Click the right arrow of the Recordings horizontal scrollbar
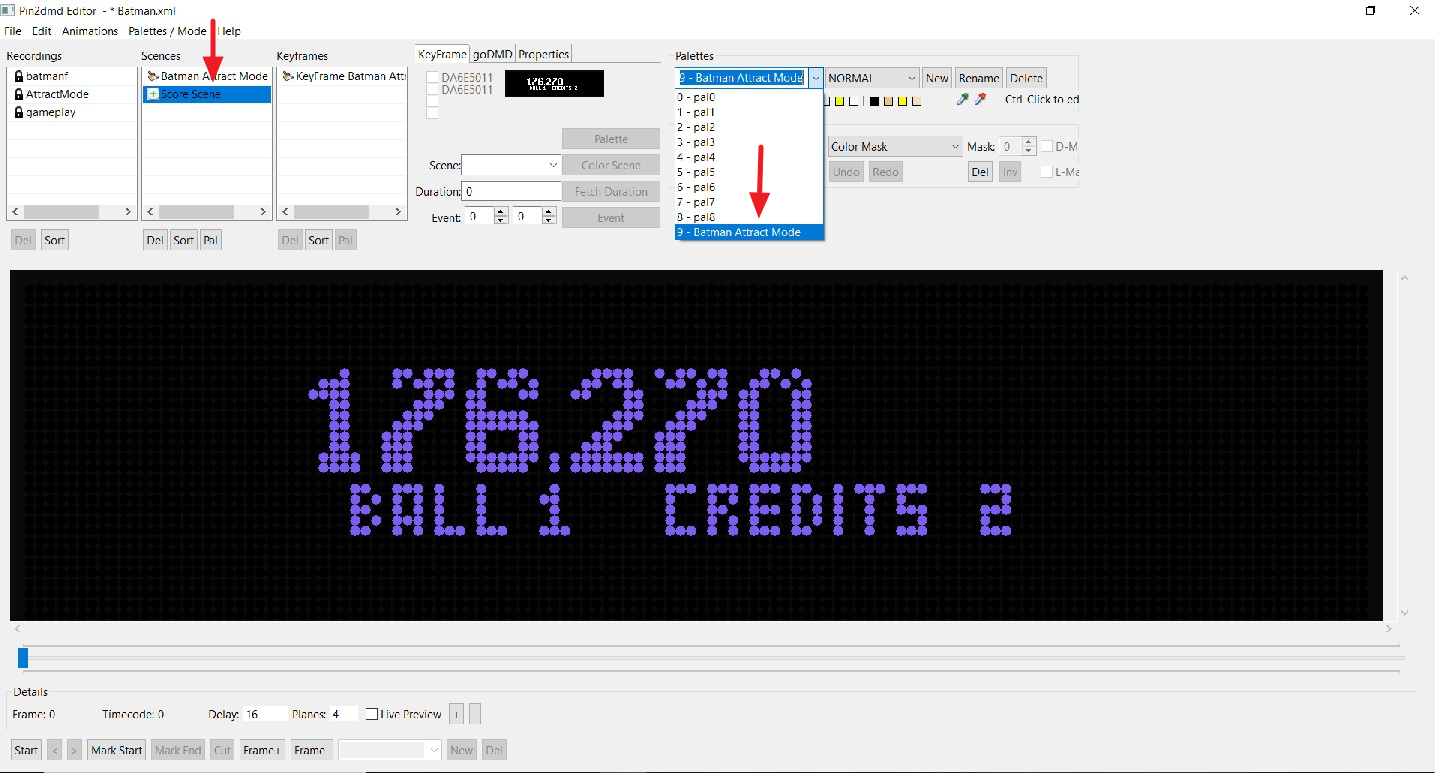Image resolution: width=1435 pixels, height=773 pixels. click(x=128, y=212)
